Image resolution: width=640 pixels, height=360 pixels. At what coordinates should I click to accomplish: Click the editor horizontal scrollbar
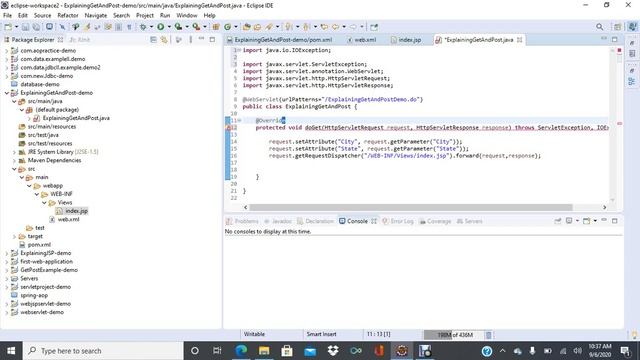411,207
